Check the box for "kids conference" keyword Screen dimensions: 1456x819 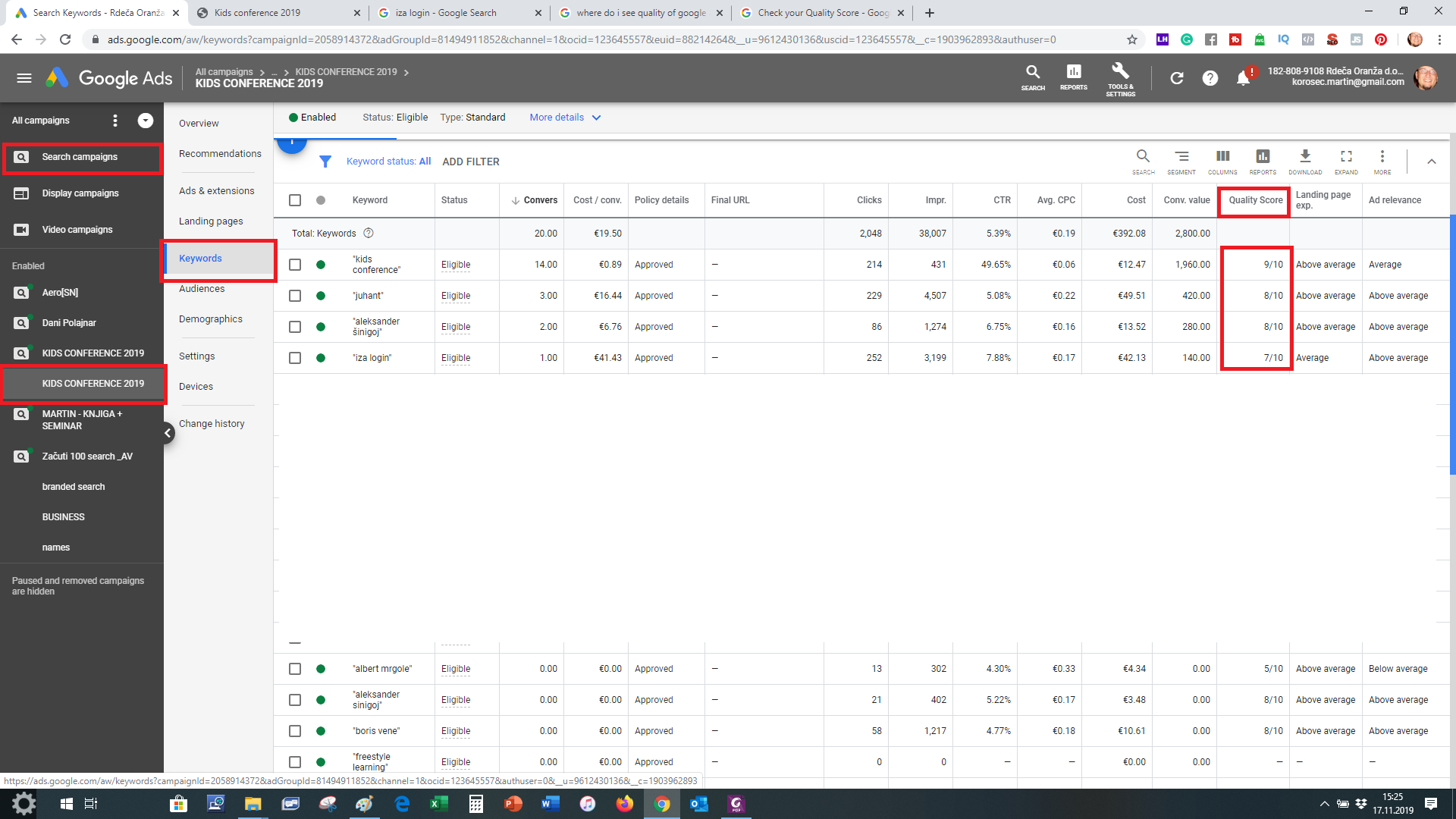coord(295,265)
